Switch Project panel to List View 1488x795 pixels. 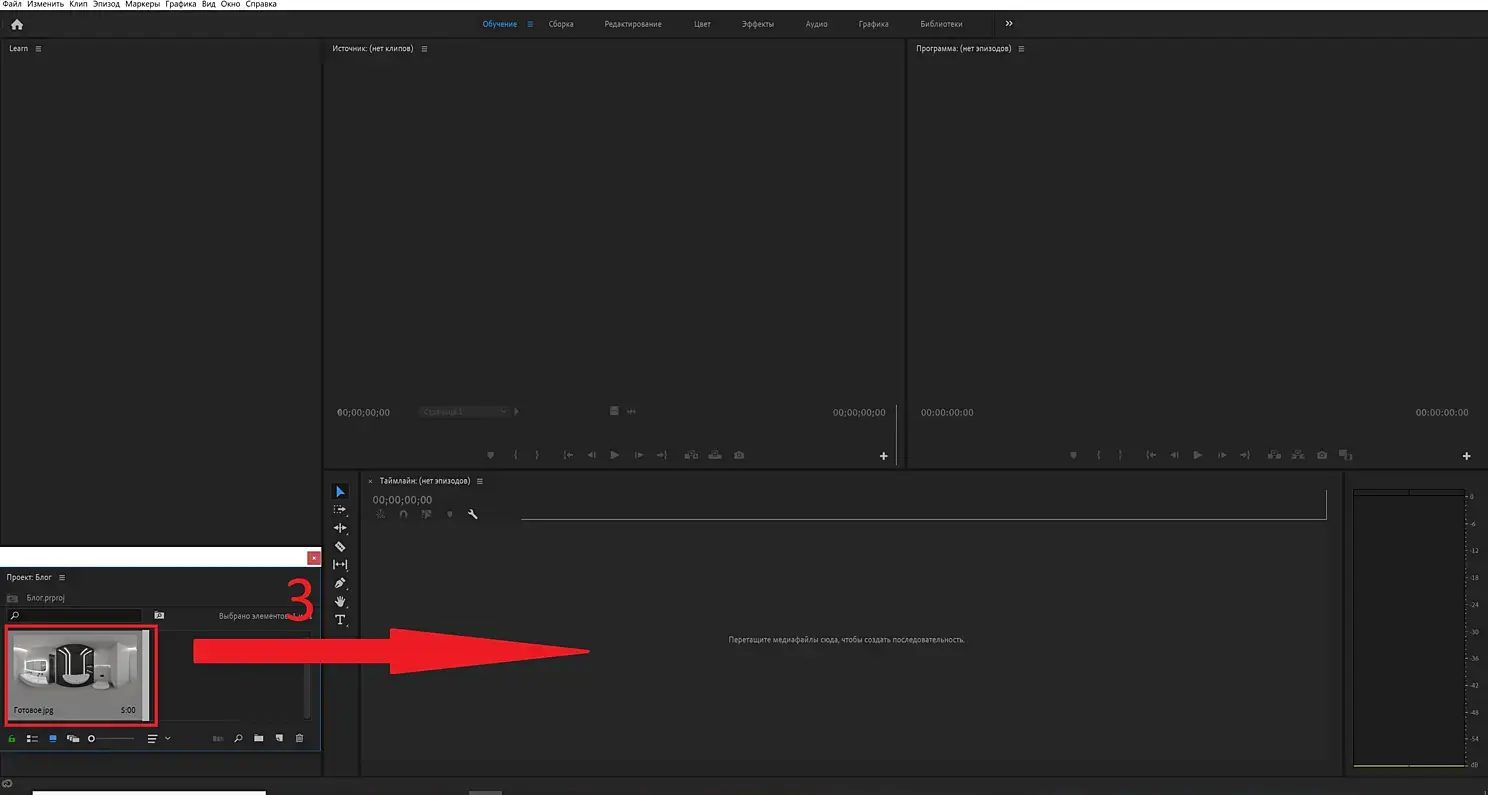coord(32,739)
